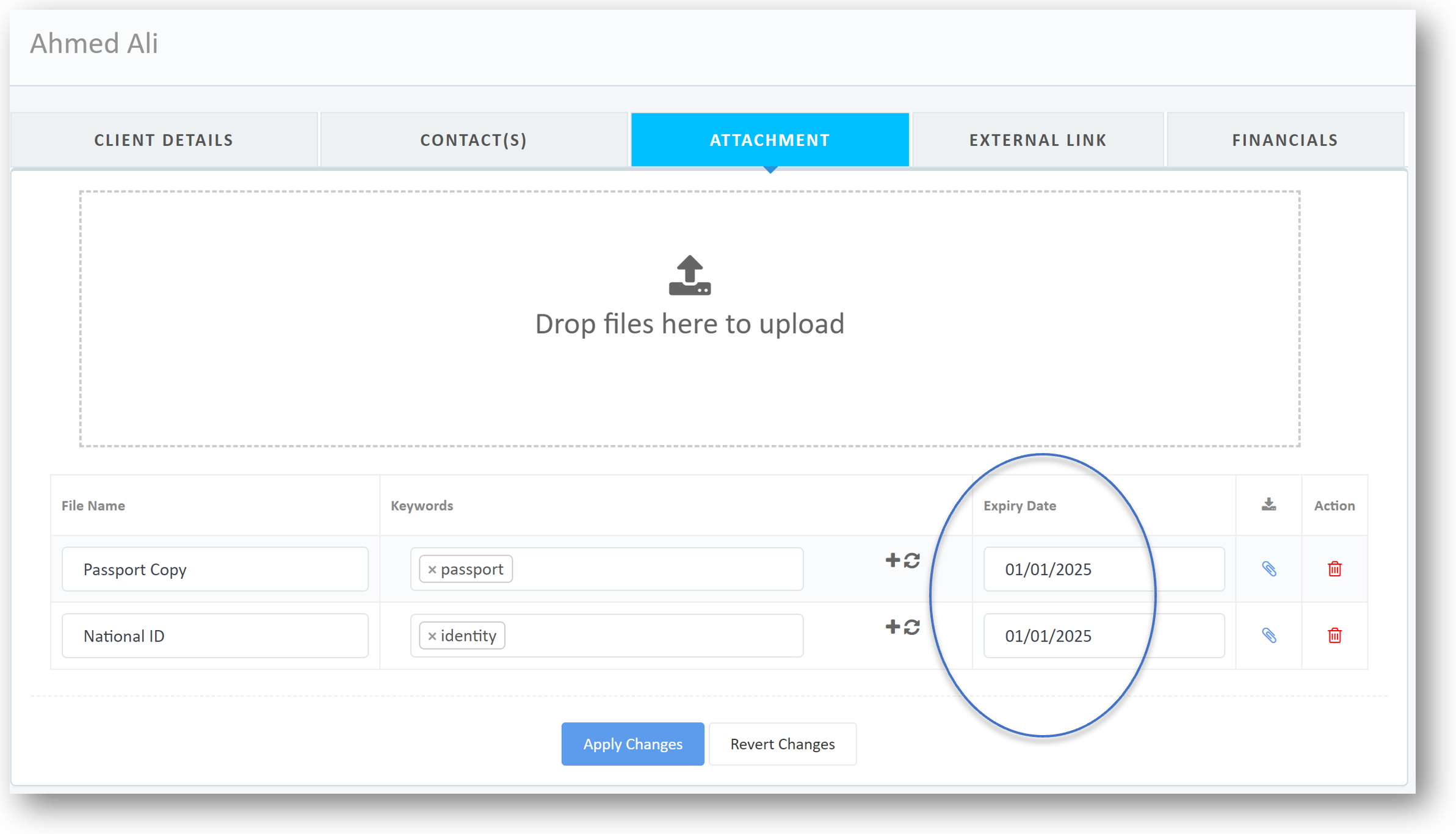The image size is (1456, 834).
Task: Remove the passport keyword tag
Action: (432, 570)
